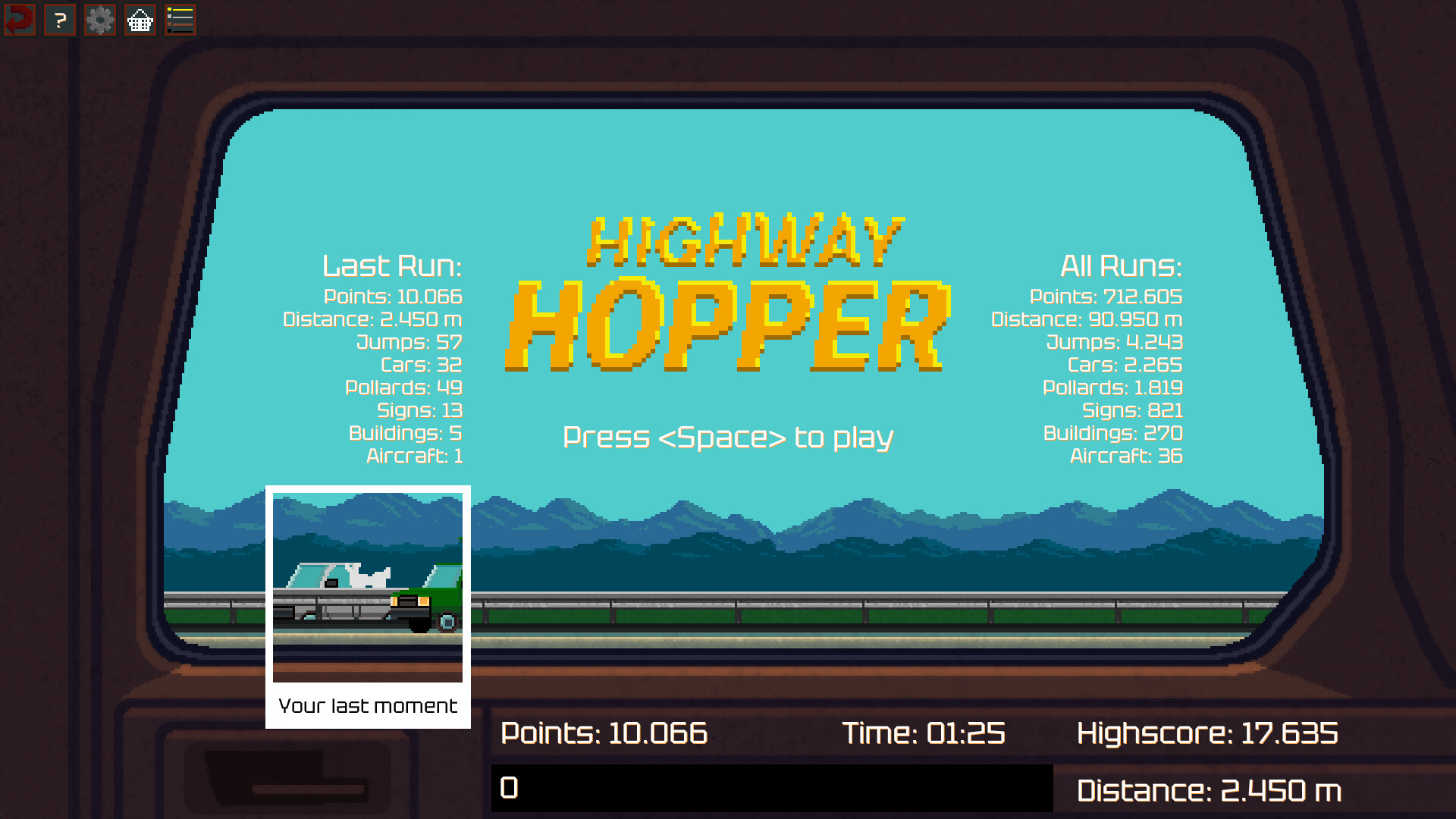Click 'Buildings: 5' stat
The width and height of the screenshot is (1456, 819).
(406, 433)
